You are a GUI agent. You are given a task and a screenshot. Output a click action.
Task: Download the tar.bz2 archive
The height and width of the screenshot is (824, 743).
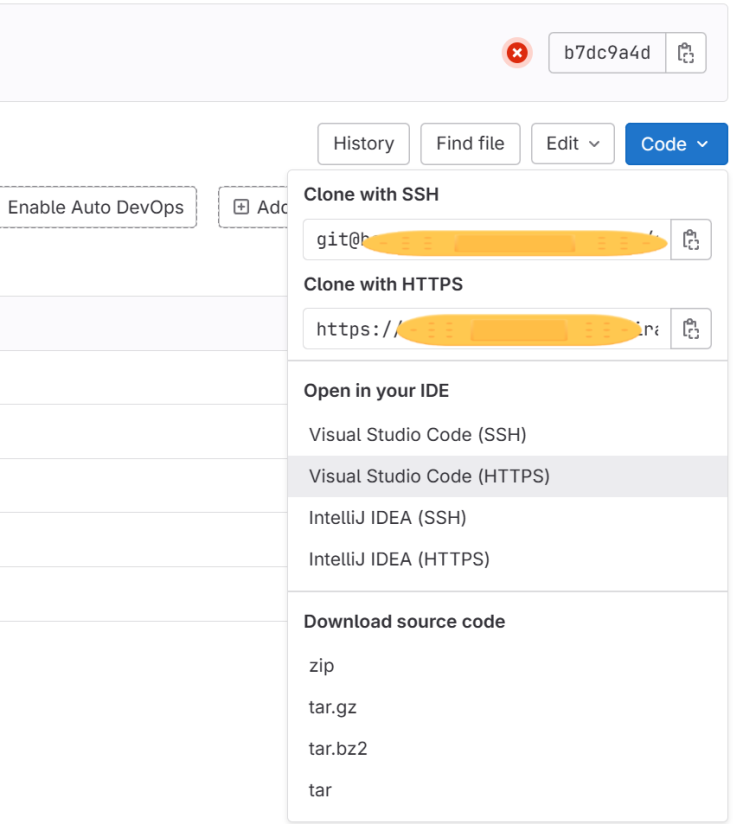(338, 748)
